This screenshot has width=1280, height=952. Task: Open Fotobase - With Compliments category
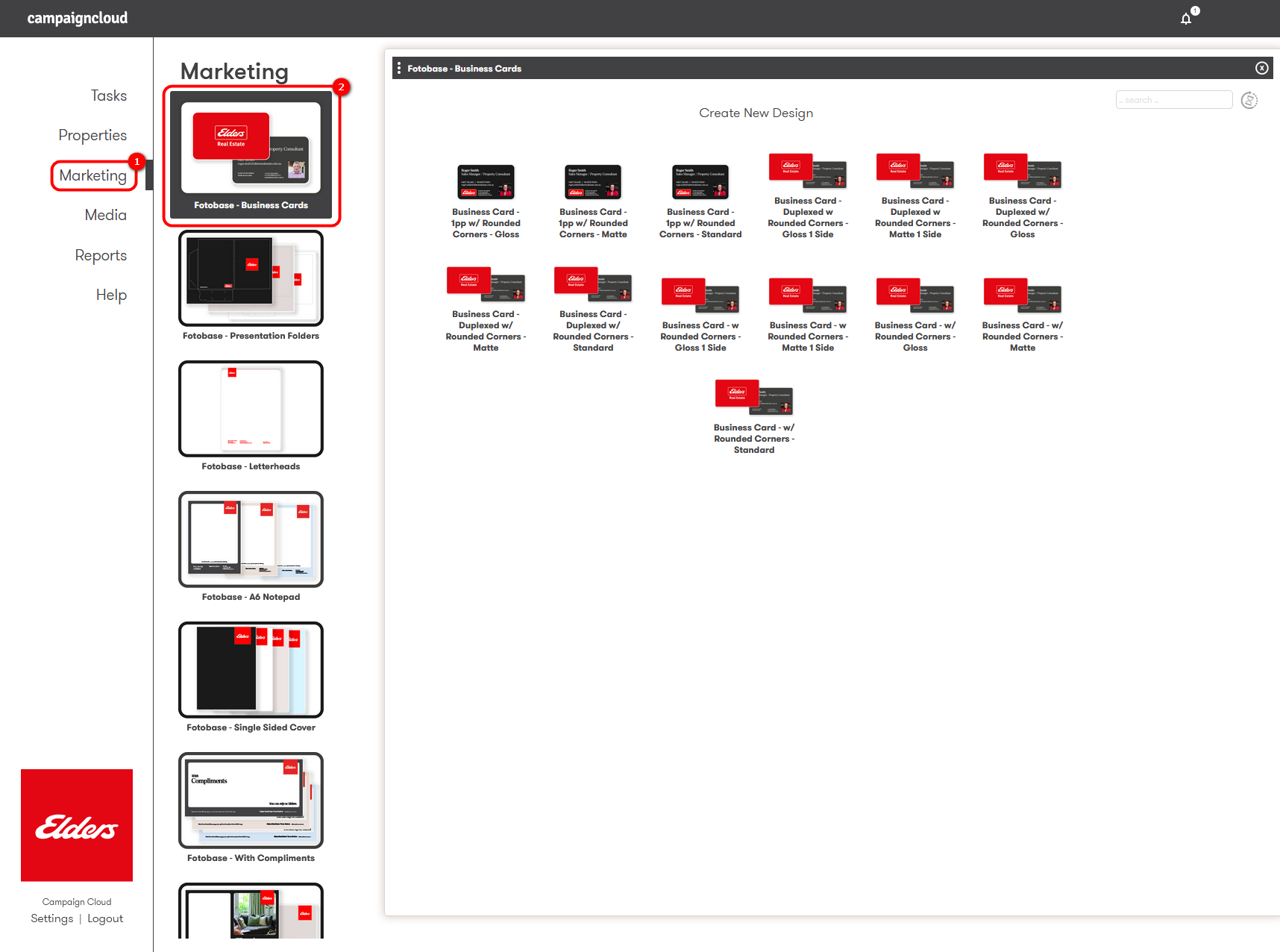point(251,808)
